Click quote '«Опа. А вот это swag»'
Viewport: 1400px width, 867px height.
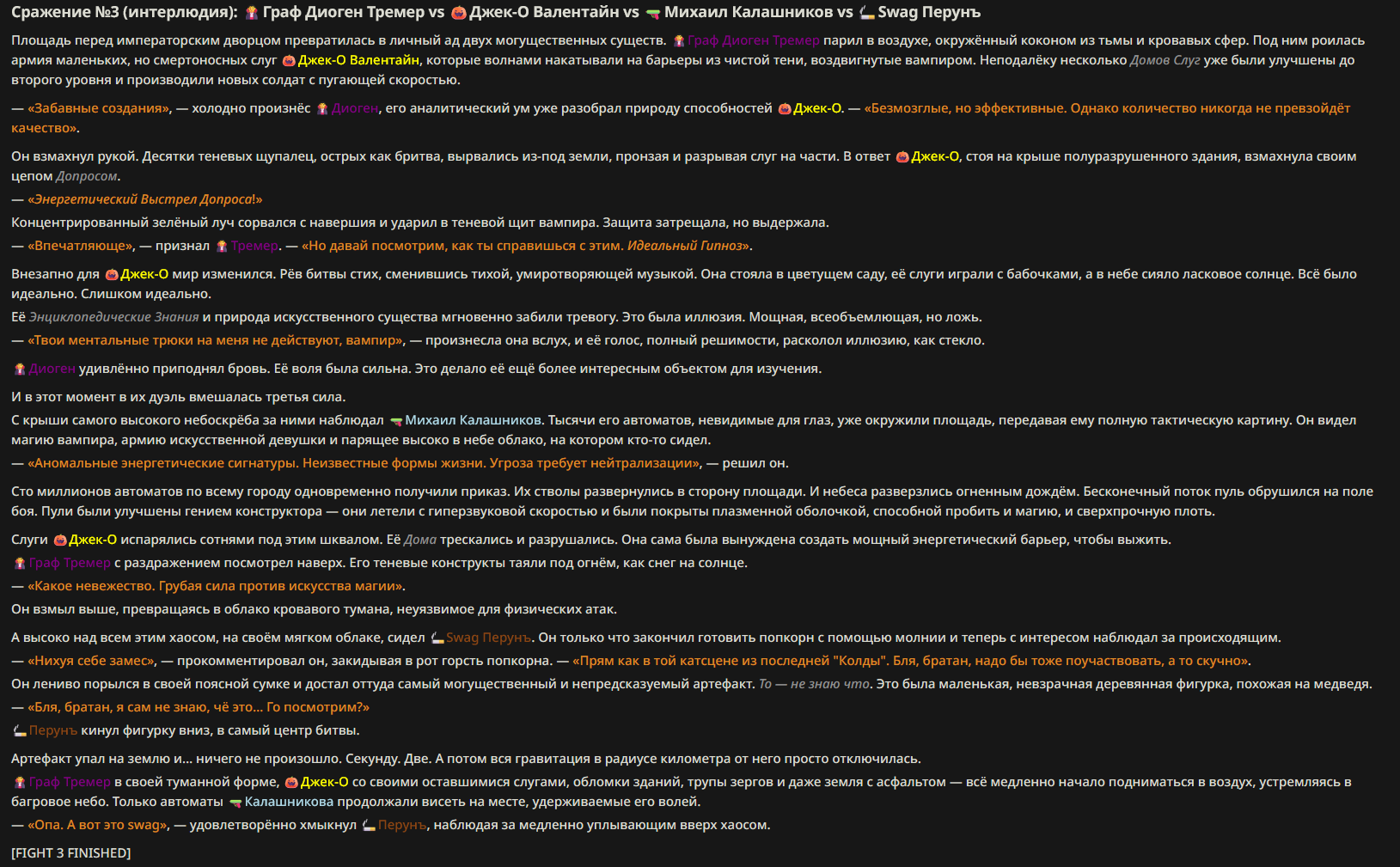click(98, 825)
